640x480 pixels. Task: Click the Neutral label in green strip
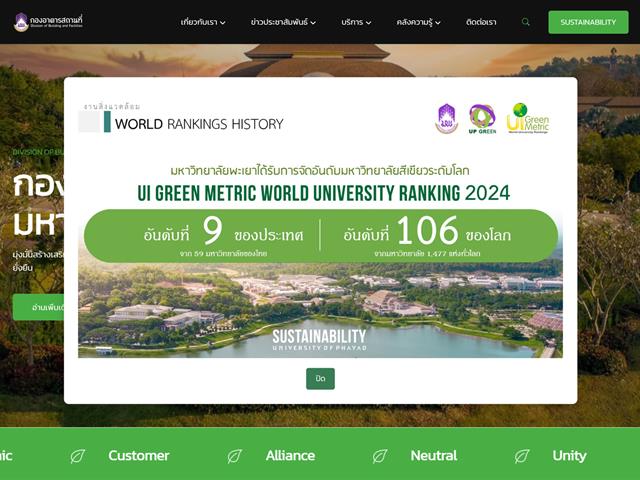[434, 456]
